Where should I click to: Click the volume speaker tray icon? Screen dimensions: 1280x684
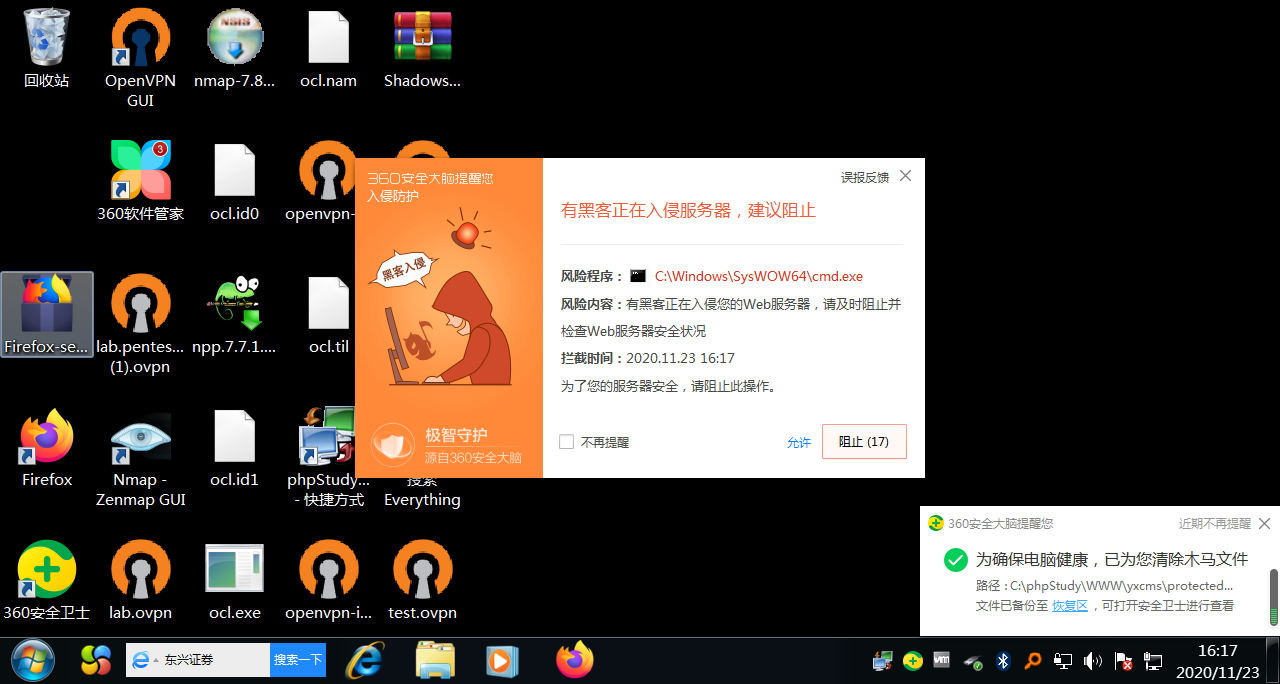coord(1092,661)
